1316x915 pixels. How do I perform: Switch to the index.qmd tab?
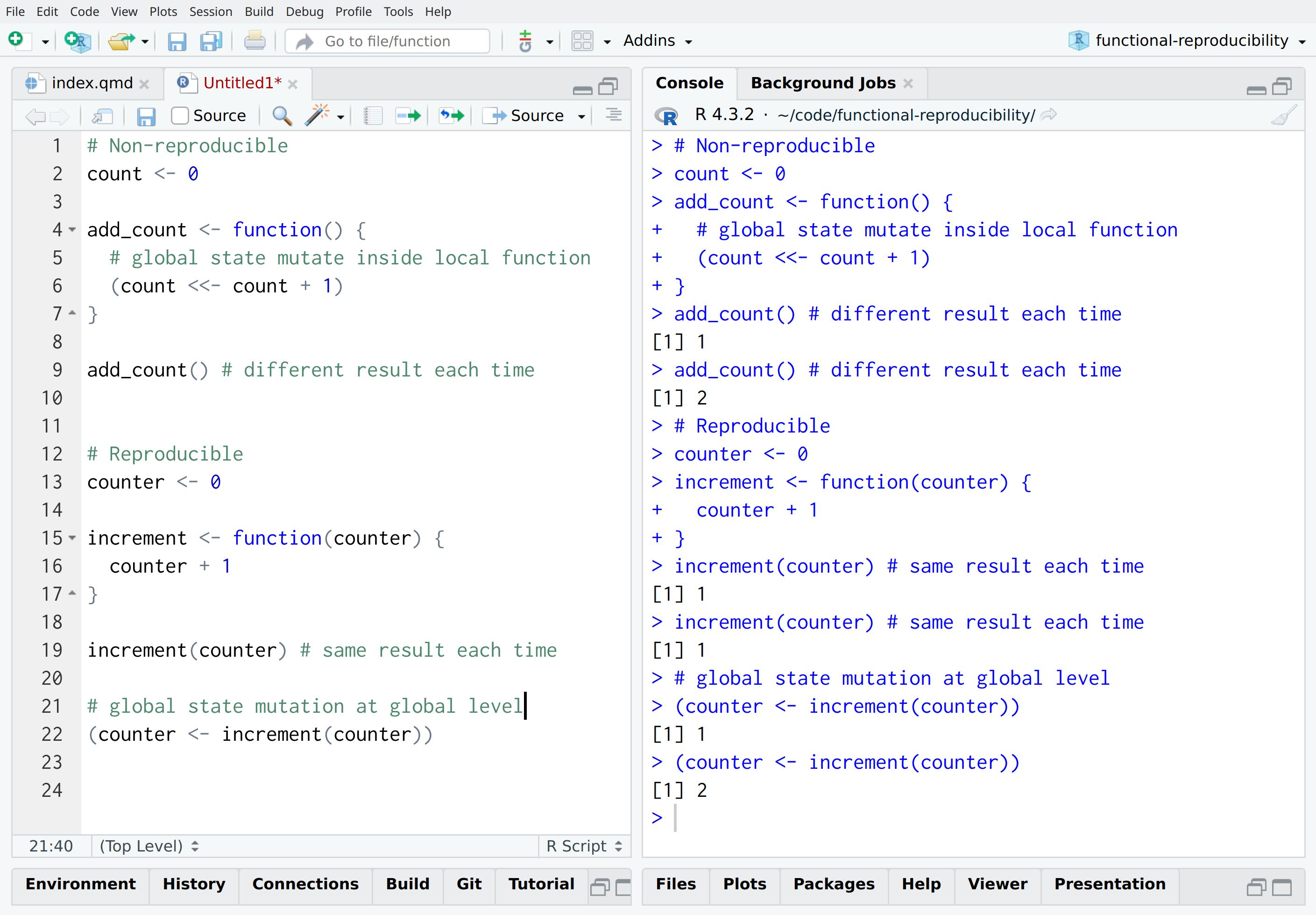point(92,83)
